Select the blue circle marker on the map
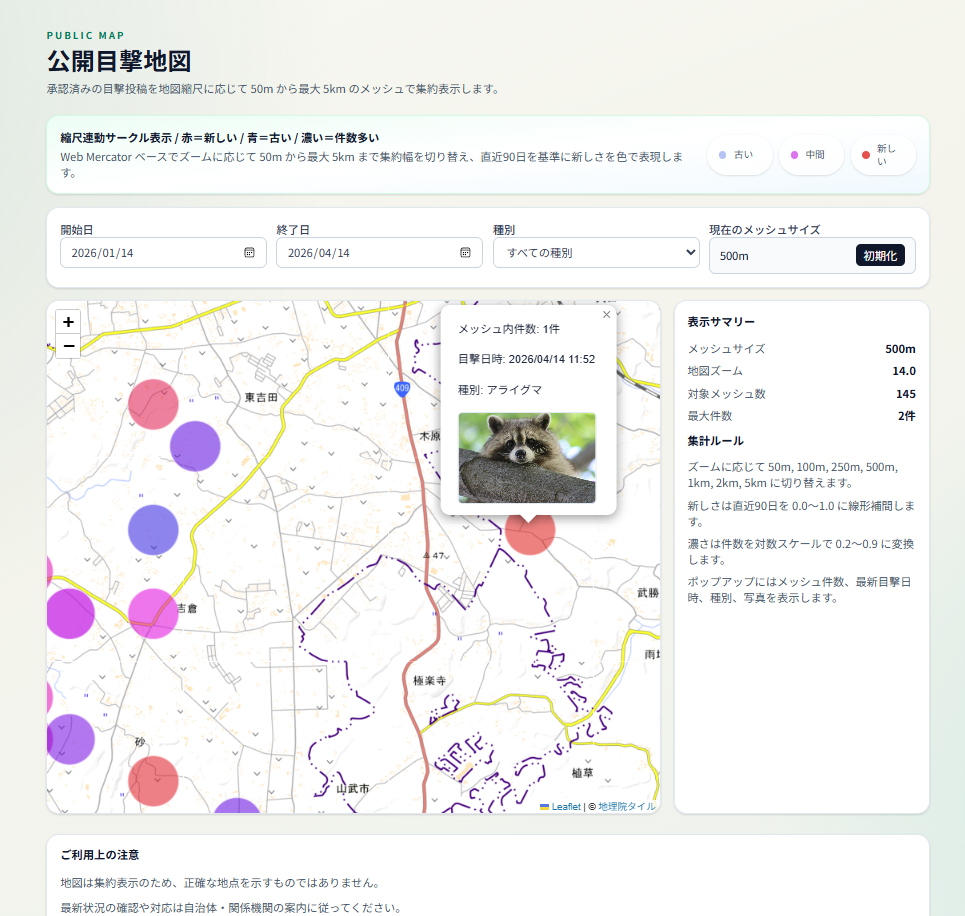The width and height of the screenshot is (965, 916). pos(153,530)
